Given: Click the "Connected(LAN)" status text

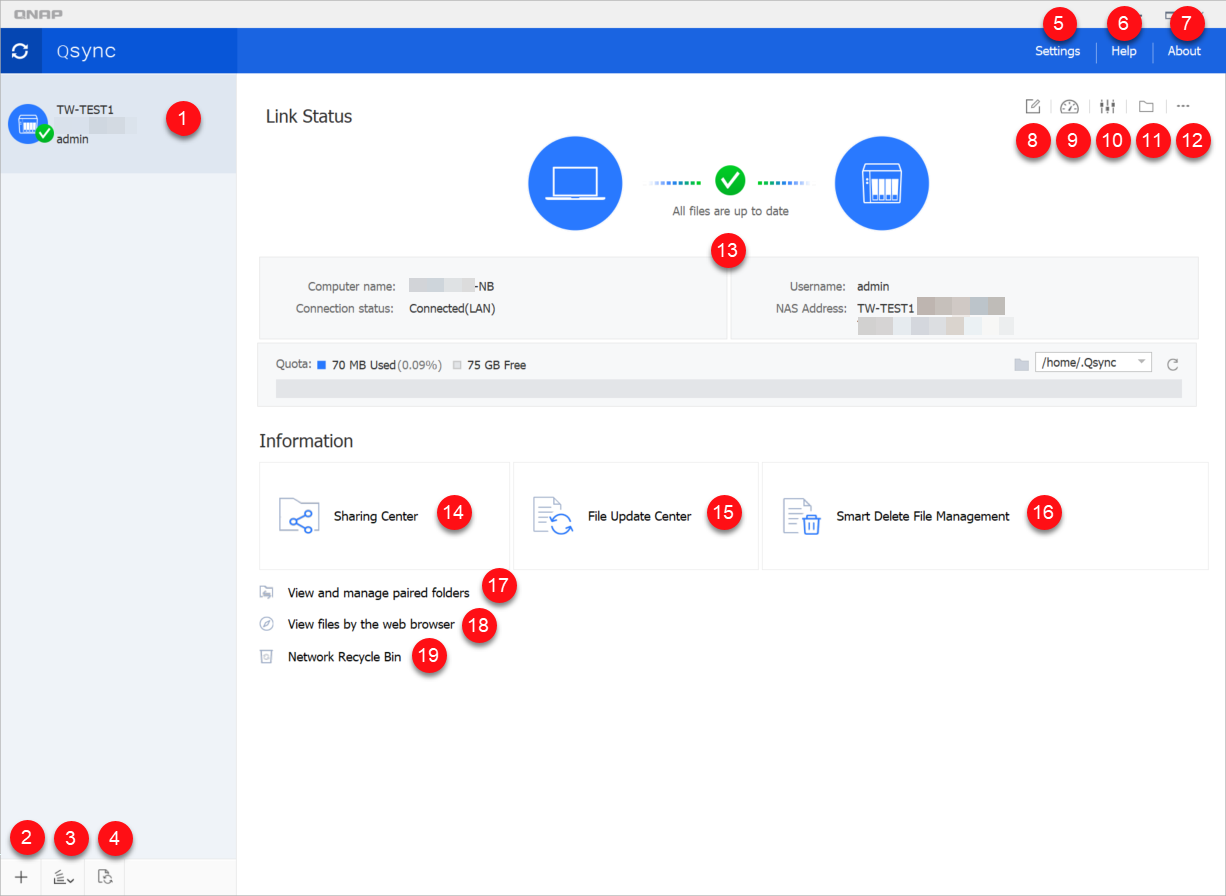Looking at the screenshot, I should point(452,308).
